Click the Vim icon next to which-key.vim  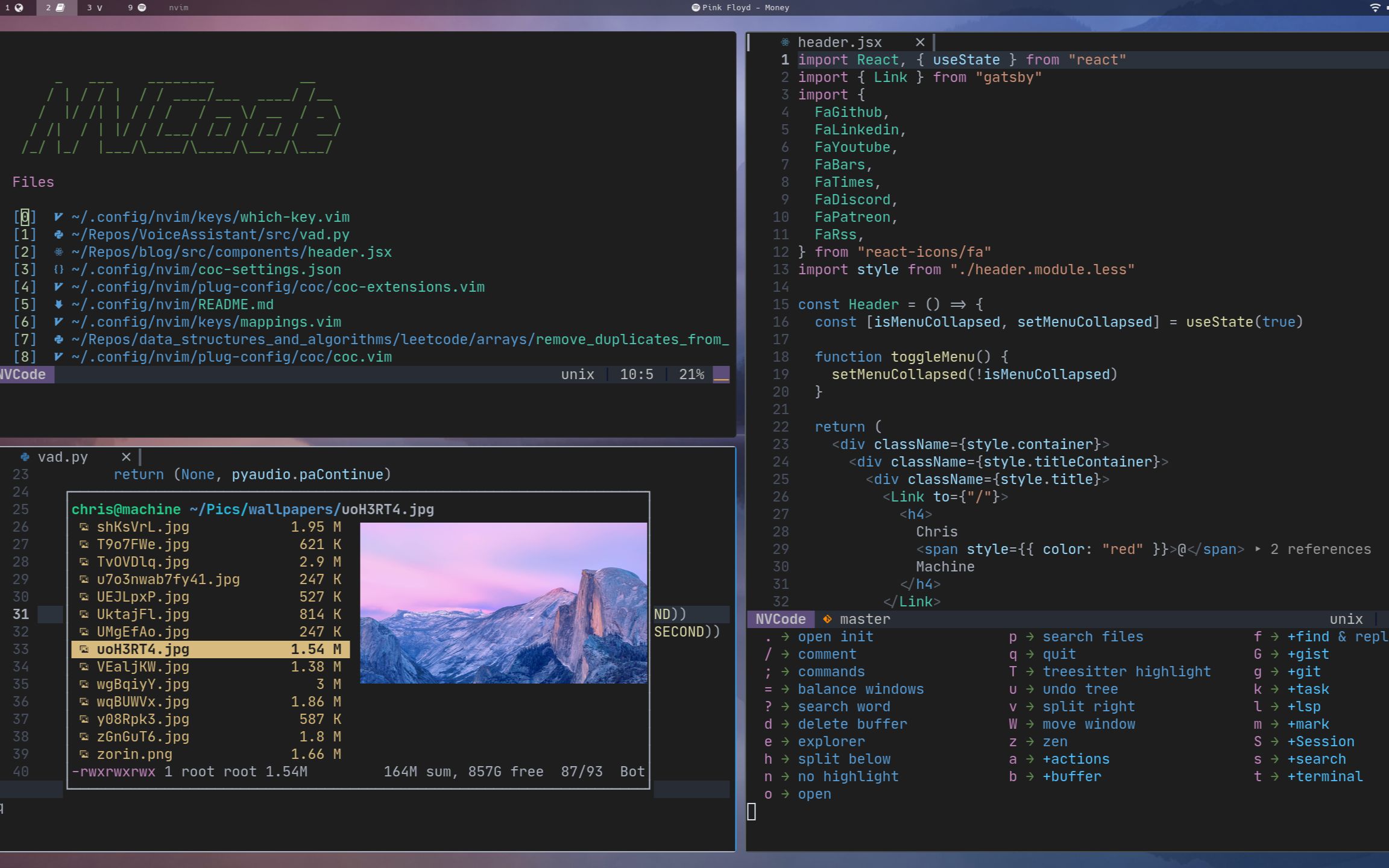(57, 217)
